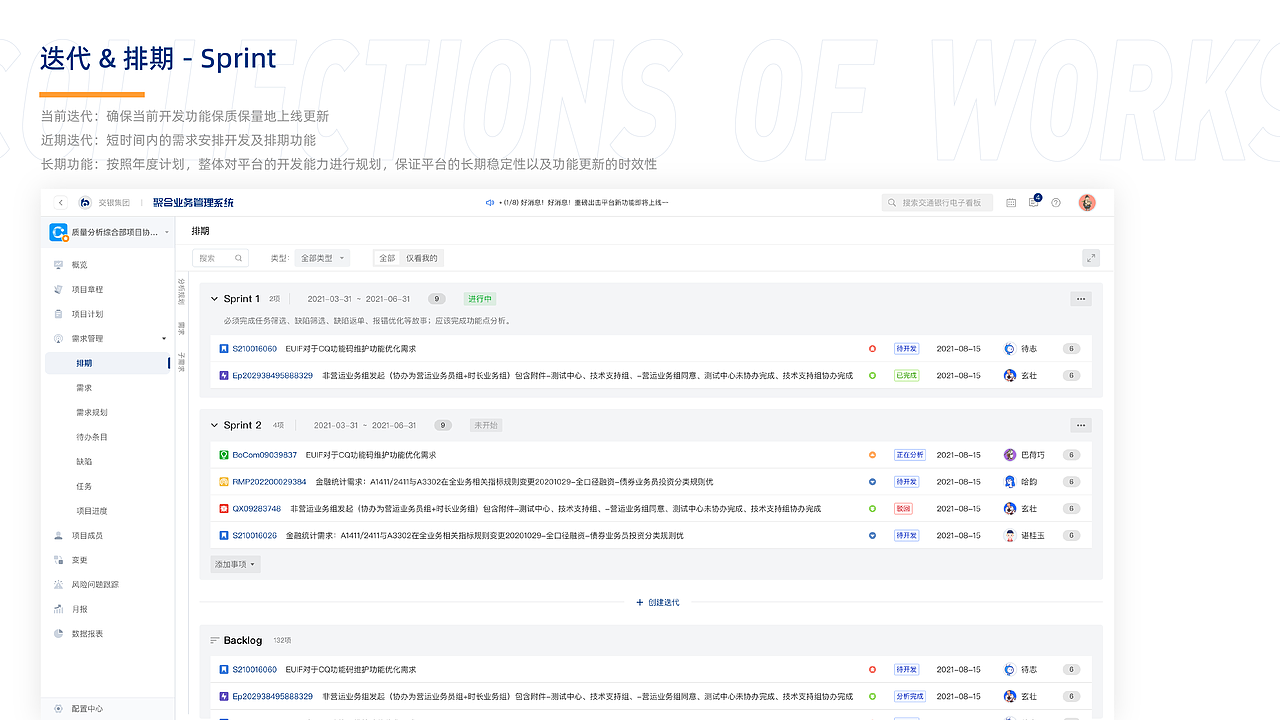Click Sprint 1 date range 2021-03-31 ~ 2021-06-31
The height and width of the screenshot is (720, 1280).
359,299
